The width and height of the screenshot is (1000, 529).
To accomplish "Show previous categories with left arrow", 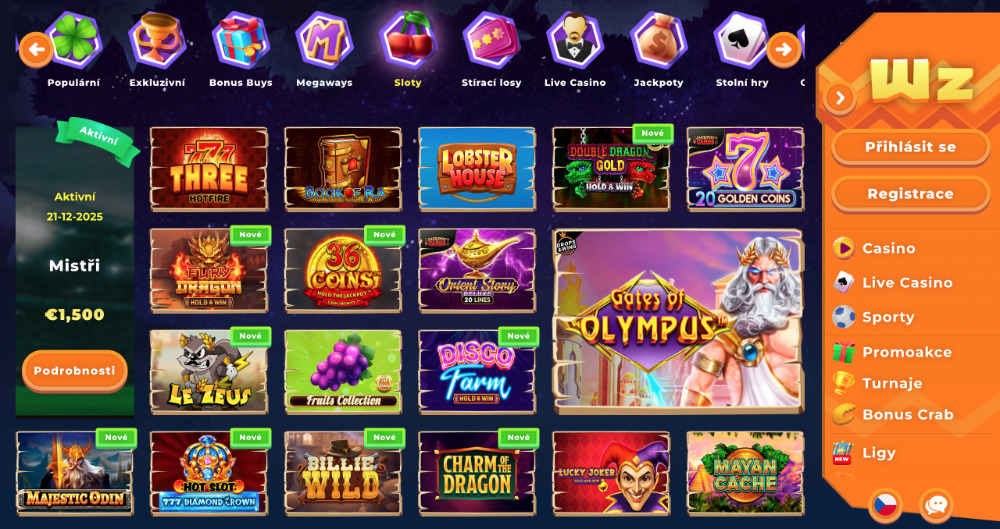I will tap(36, 50).
